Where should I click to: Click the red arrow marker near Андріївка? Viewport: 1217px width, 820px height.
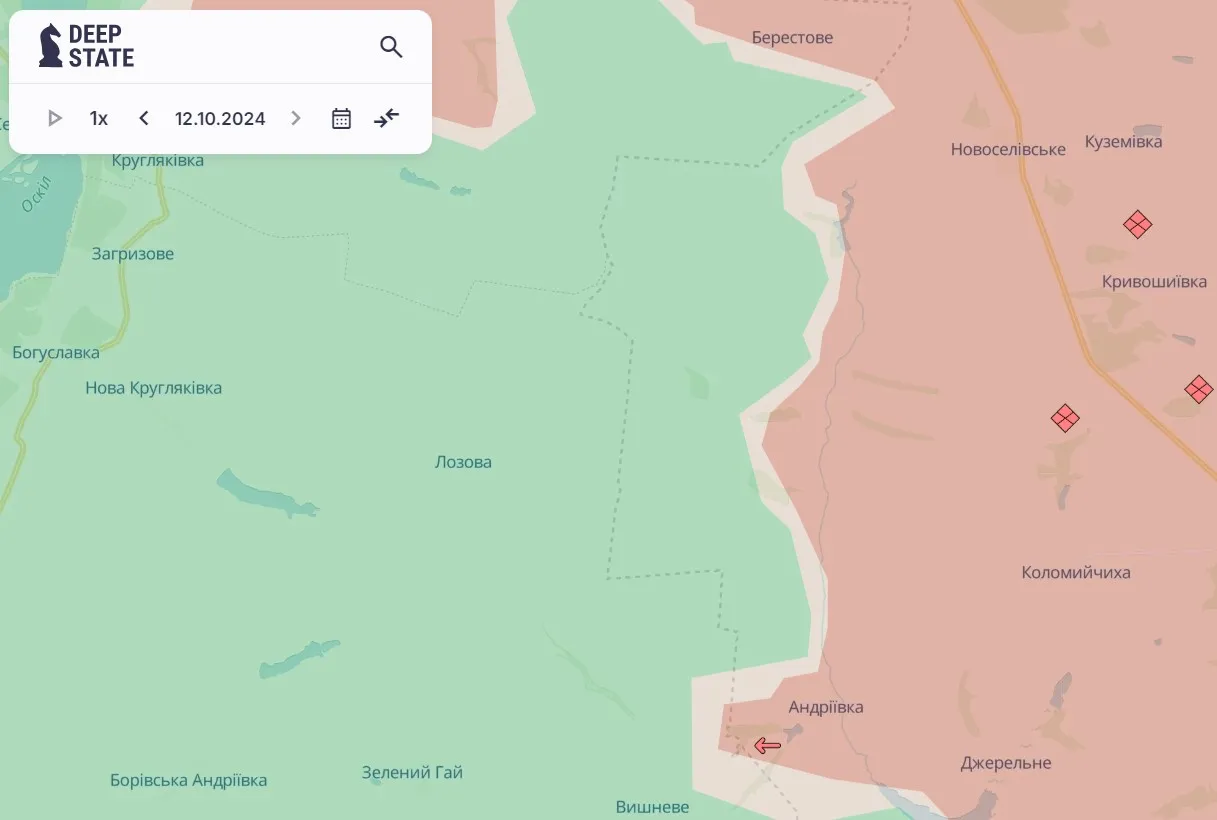point(767,745)
